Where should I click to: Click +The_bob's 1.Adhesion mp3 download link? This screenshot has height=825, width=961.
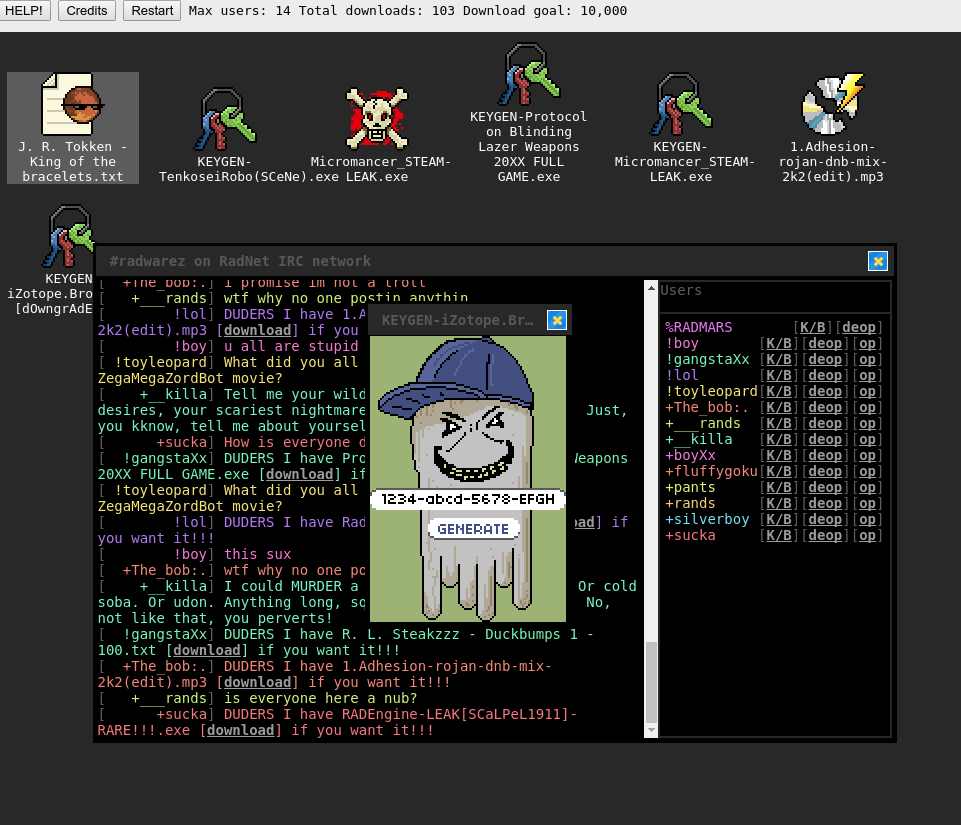257,682
